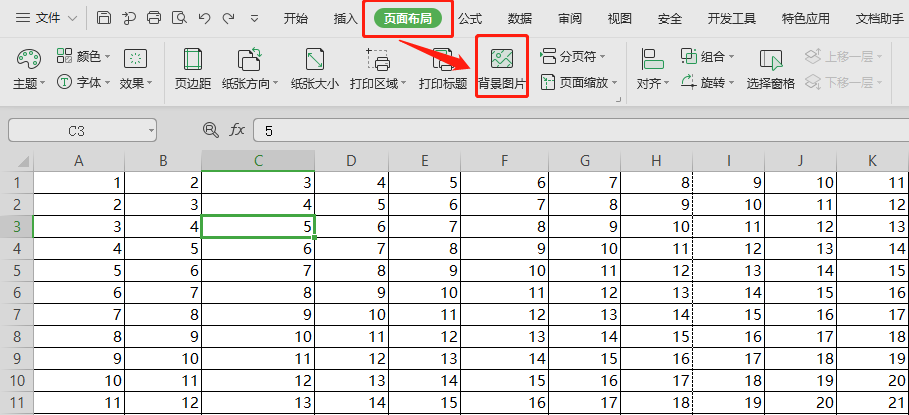This screenshot has height=415, width=909.
Task: Open the 开发工具 tab
Action: tap(732, 19)
